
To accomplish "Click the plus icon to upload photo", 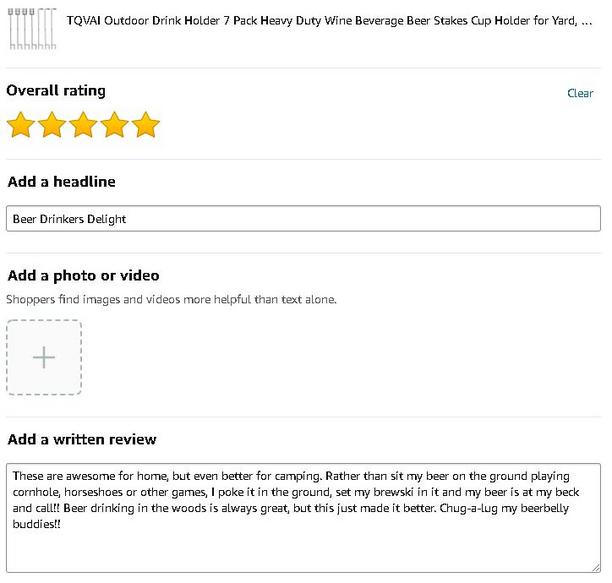I will (x=44, y=357).
